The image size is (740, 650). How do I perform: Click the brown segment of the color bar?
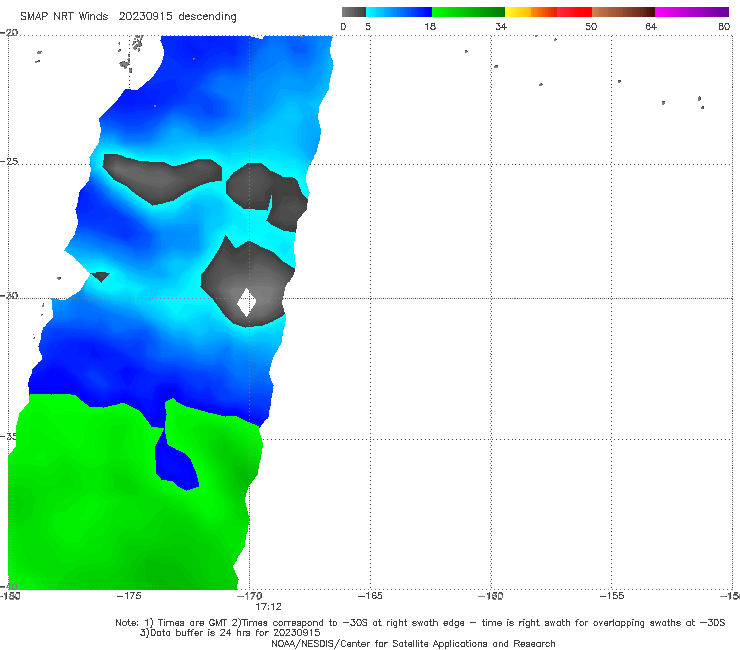[623, 12]
